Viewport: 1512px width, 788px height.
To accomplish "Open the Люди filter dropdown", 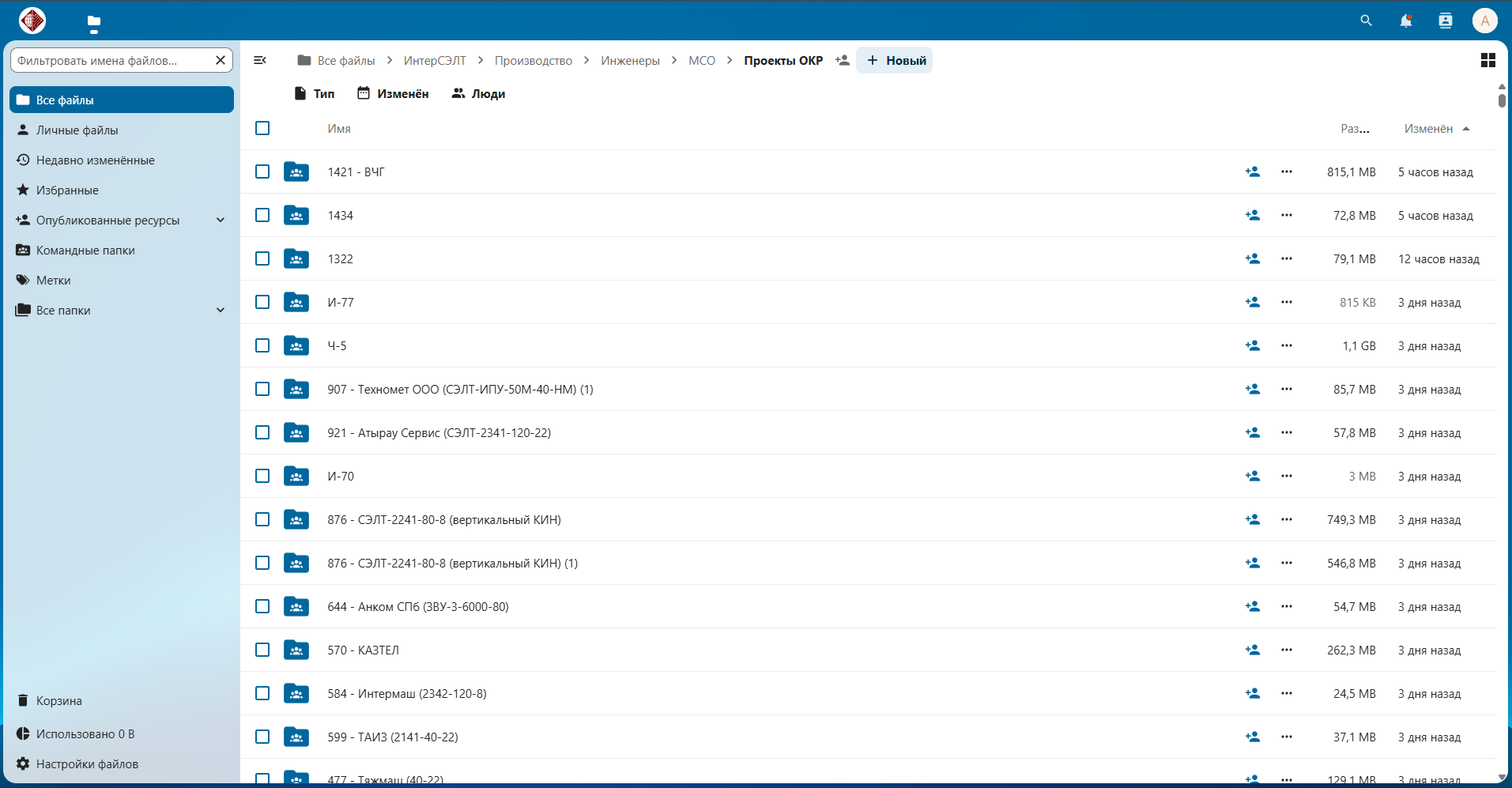I will click(478, 93).
